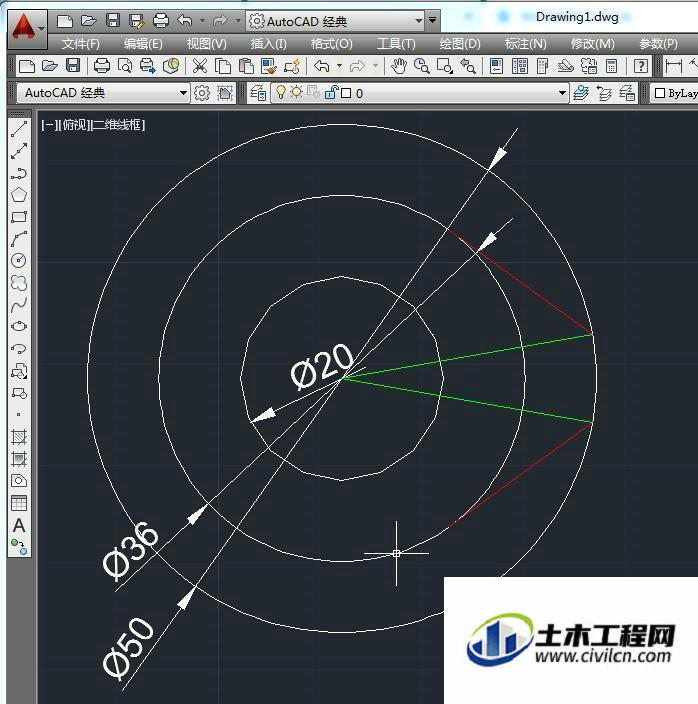The image size is (698, 704).
Task: Toggle layer 0 freeze sun icon
Action: coord(296,92)
